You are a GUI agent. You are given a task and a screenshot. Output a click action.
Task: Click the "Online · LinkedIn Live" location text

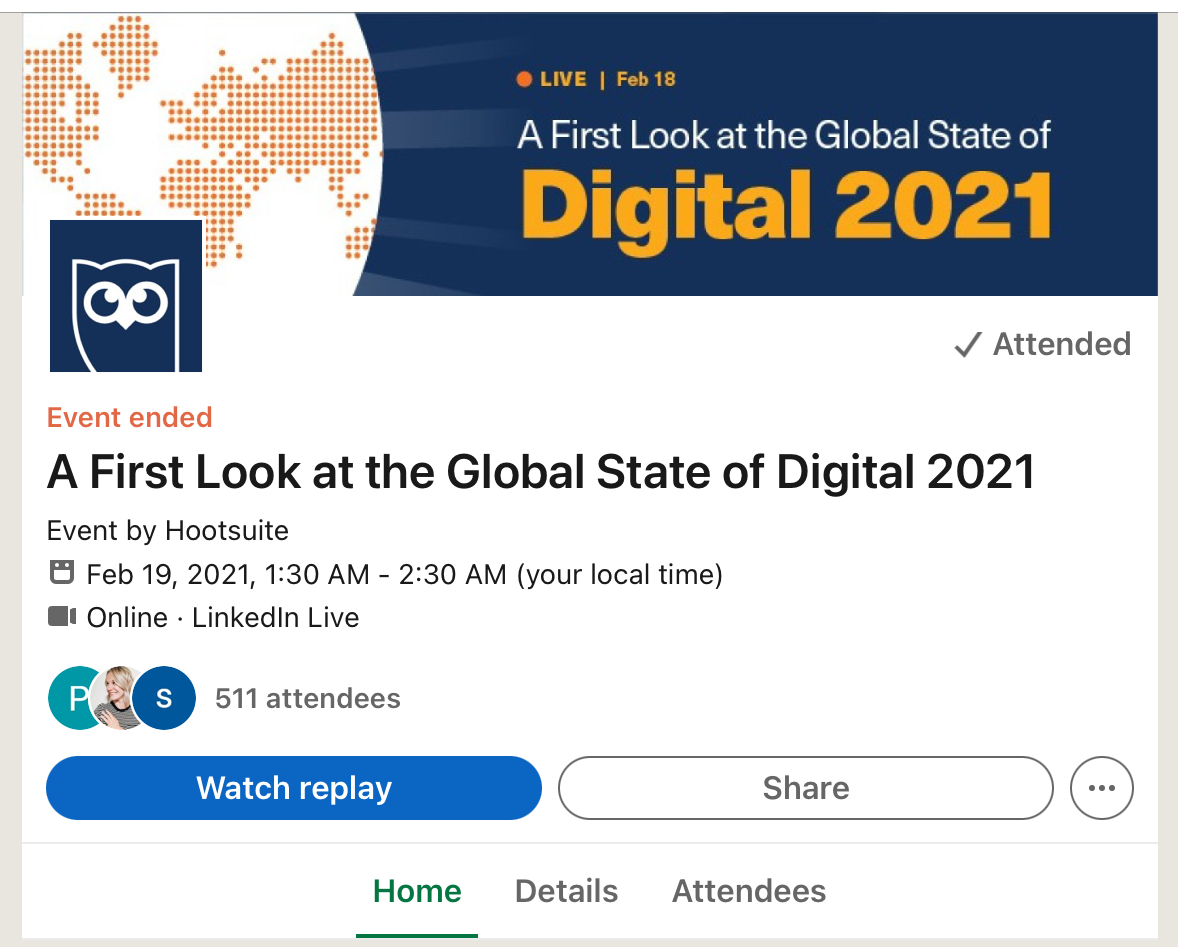223,617
